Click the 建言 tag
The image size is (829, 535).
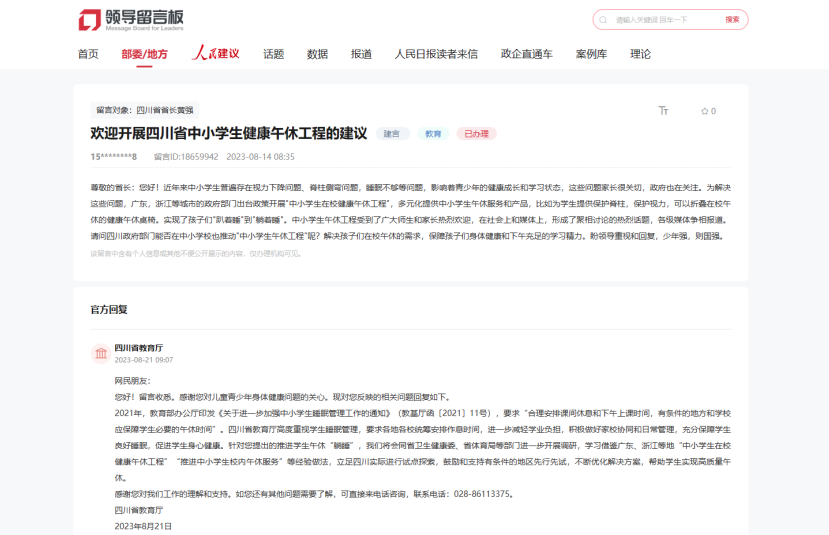pos(392,134)
